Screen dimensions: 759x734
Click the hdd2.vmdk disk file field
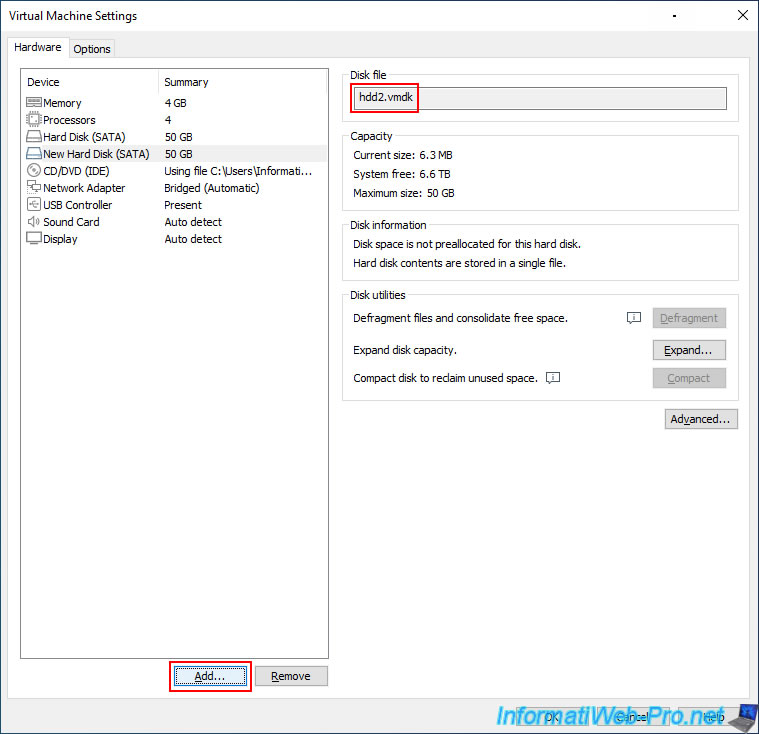pyautogui.click(x=540, y=98)
